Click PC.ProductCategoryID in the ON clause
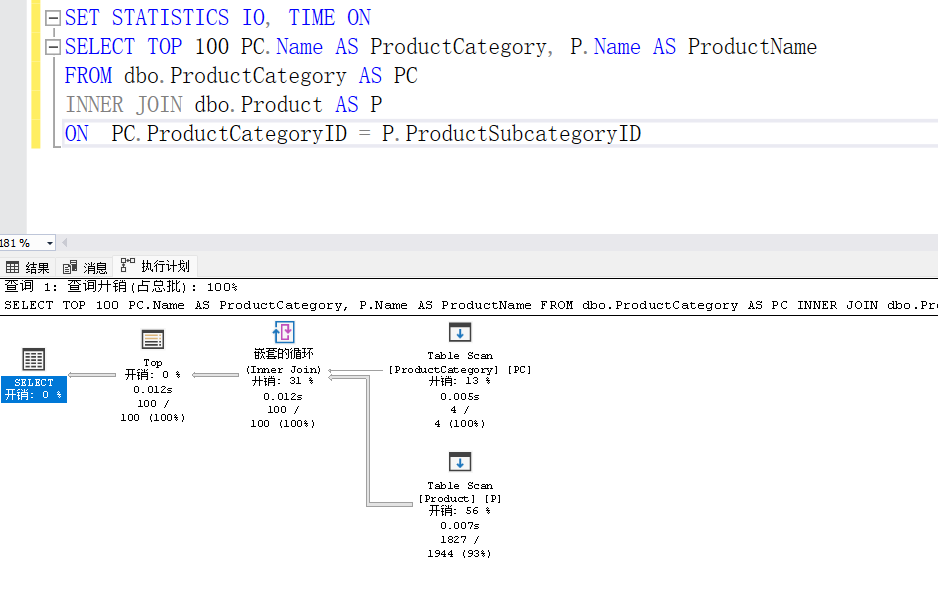The height and width of the screenshot is (604, 938). click(x=229, y=134)
